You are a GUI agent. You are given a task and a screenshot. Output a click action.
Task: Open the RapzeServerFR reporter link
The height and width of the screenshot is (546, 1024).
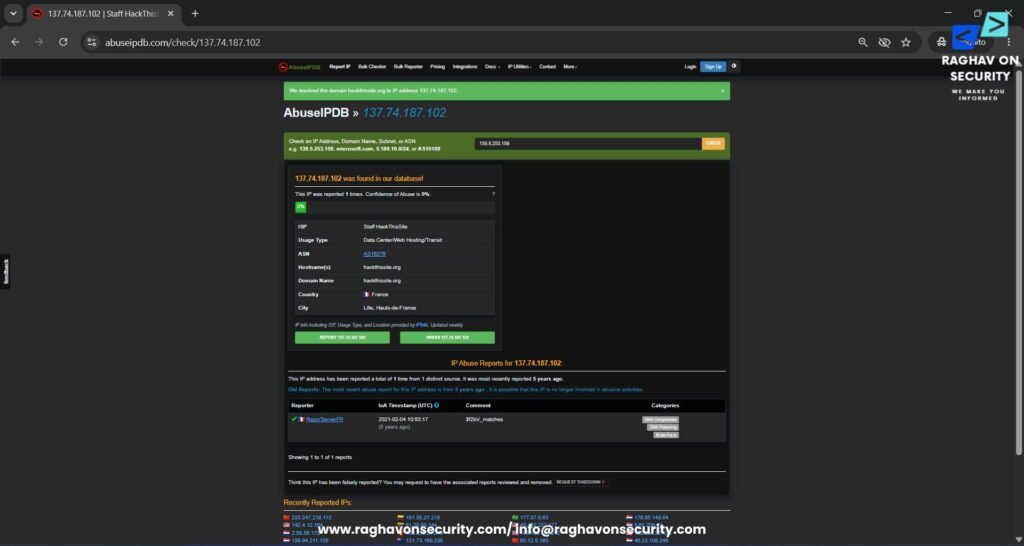(325, 419)
